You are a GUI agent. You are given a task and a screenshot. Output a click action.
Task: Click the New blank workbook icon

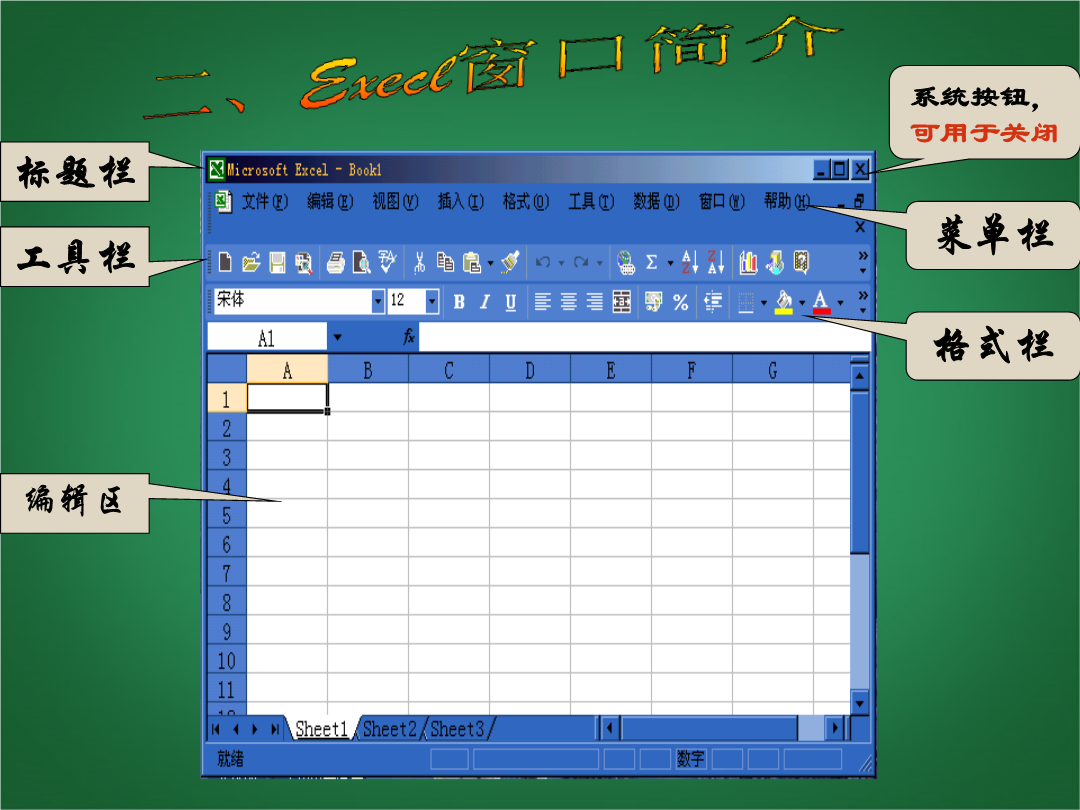[225, 262]
